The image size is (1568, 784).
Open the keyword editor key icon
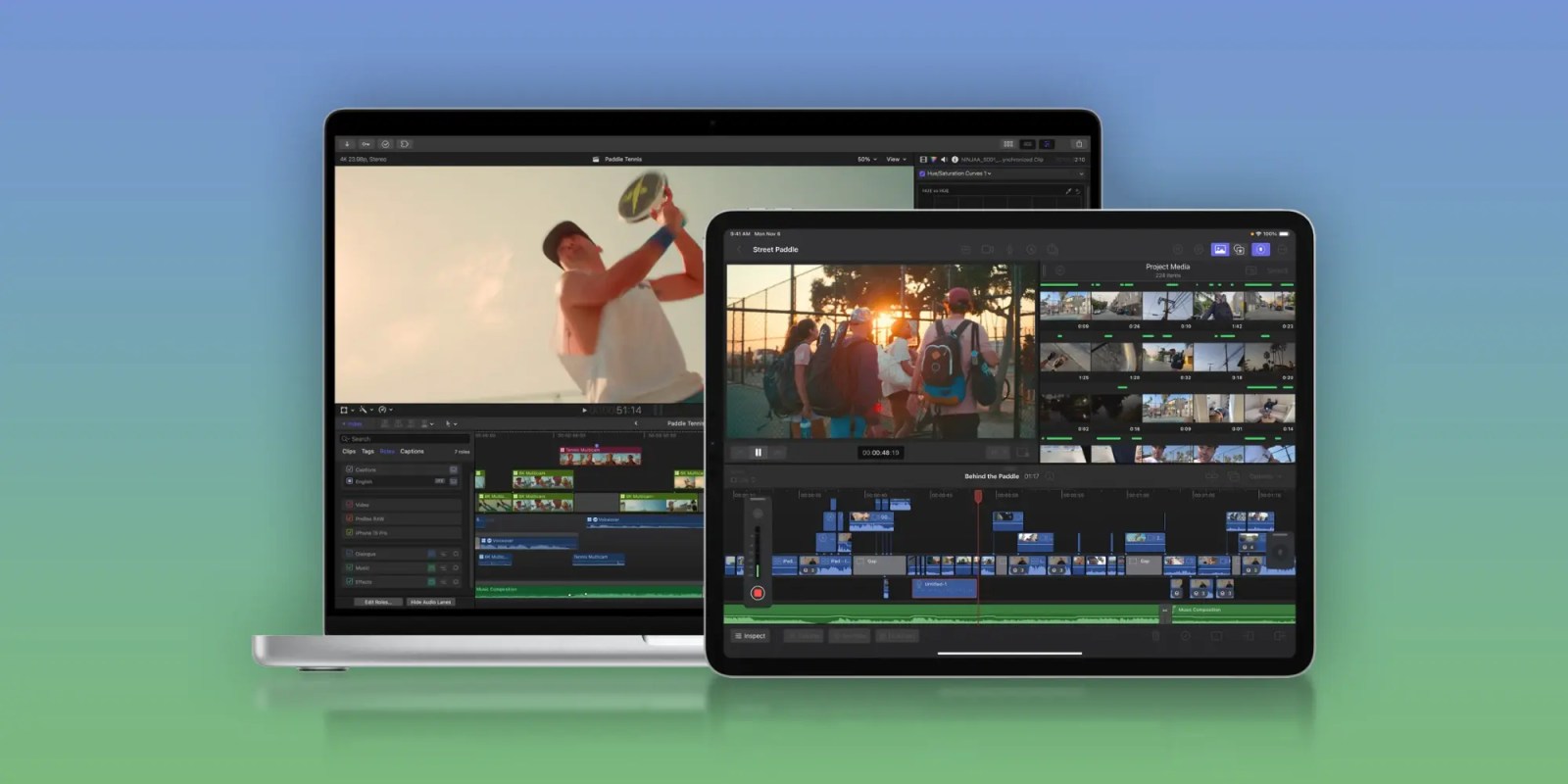point(366,144)
